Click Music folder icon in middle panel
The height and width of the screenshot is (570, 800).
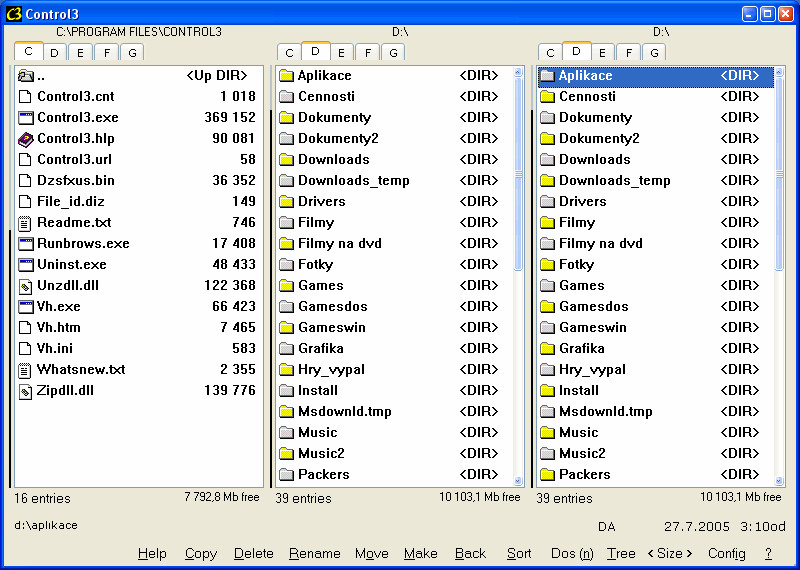click(287, 433)
